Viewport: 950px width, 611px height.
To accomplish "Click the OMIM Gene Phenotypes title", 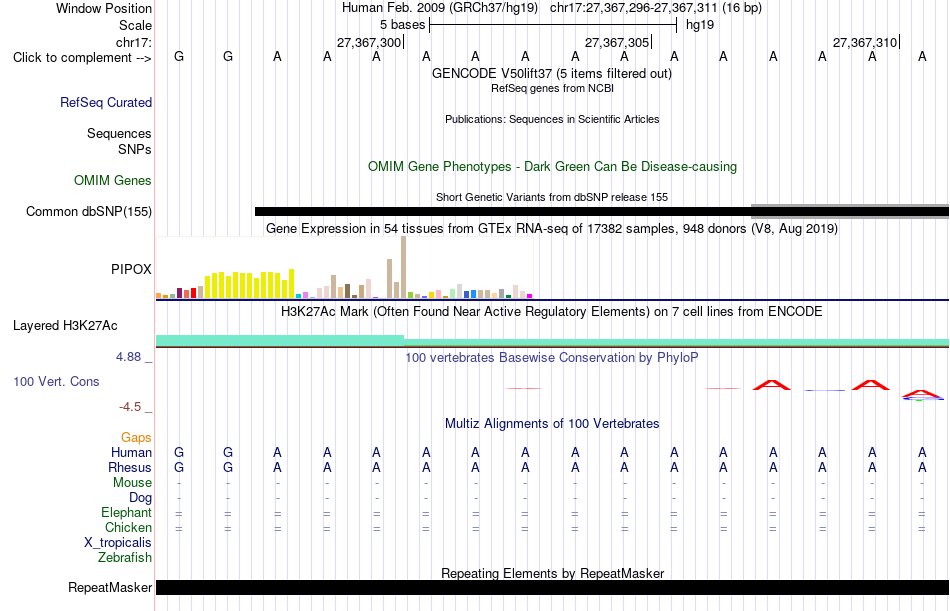I will pos(553,167).
